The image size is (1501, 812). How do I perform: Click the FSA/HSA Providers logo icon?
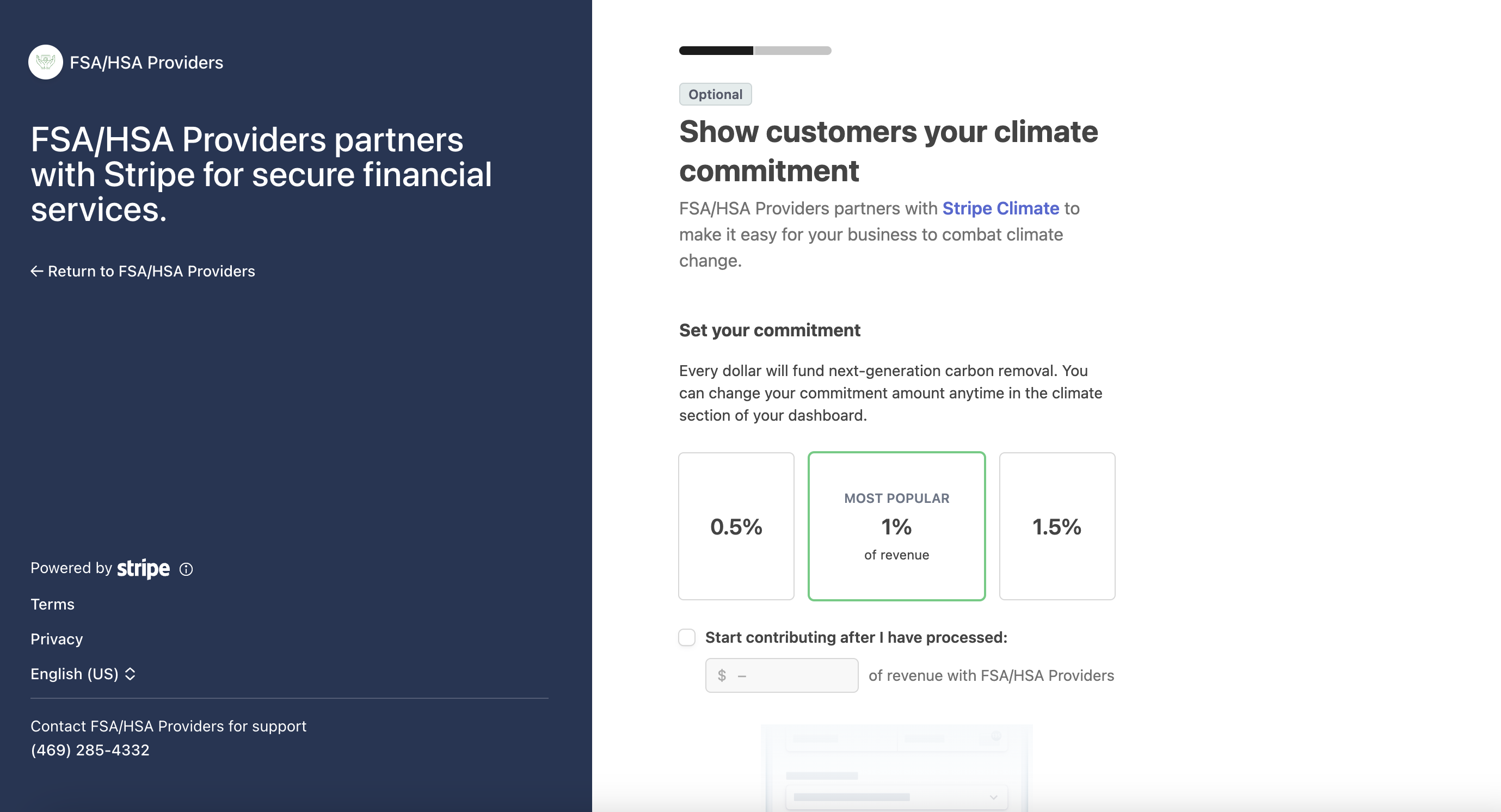click(46, 61)
